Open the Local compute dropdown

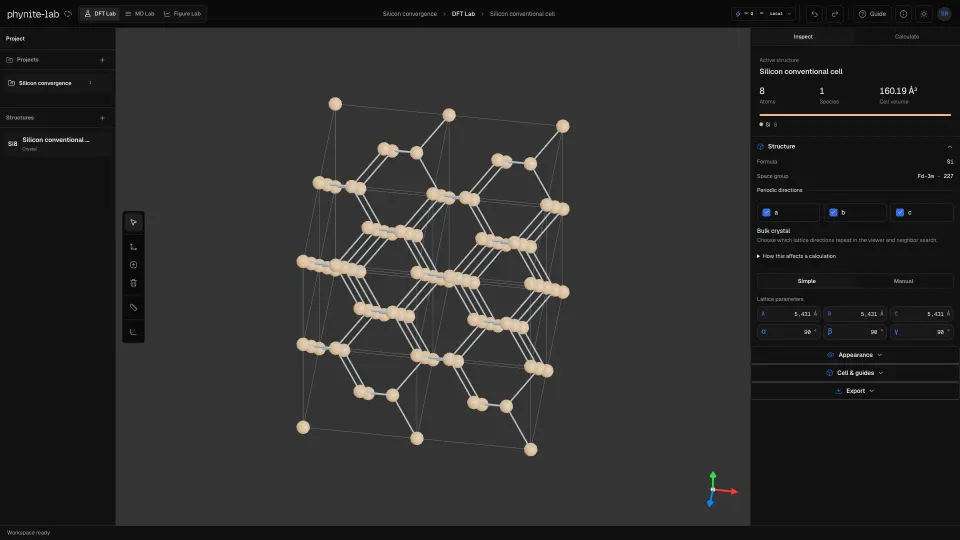763,13
